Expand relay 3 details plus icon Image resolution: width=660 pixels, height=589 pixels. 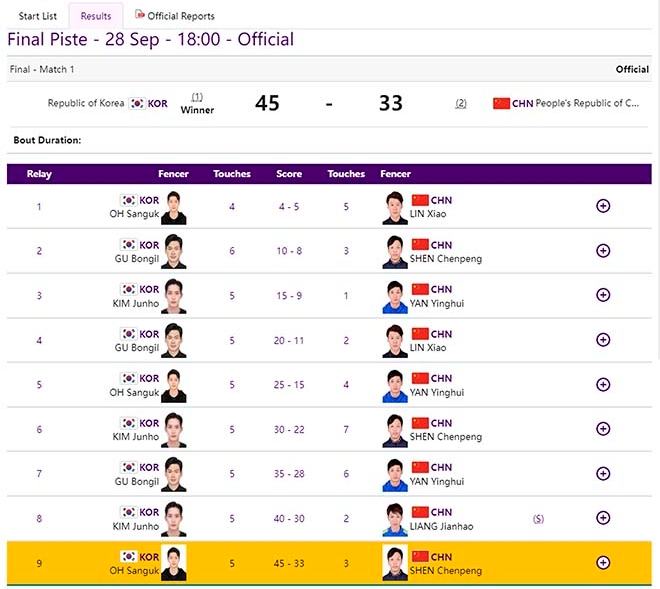tap(602, 295)
